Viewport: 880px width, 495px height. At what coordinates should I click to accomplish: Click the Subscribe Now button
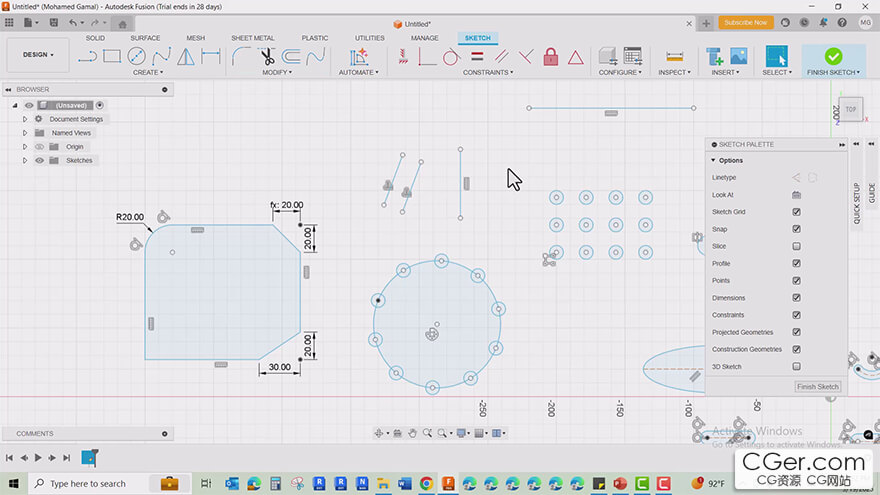(745, 22)
